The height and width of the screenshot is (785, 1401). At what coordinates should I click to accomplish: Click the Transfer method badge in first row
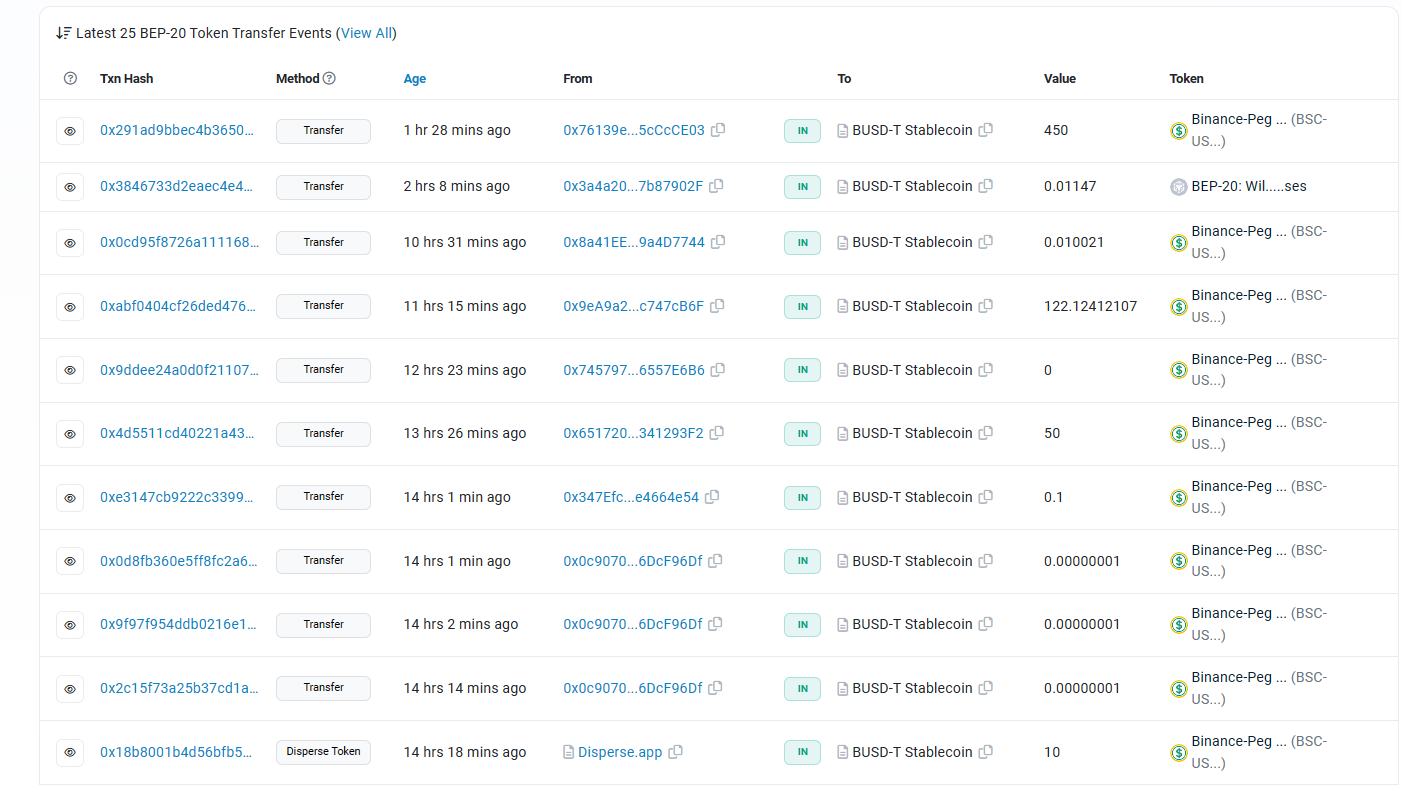pos(323,130)
